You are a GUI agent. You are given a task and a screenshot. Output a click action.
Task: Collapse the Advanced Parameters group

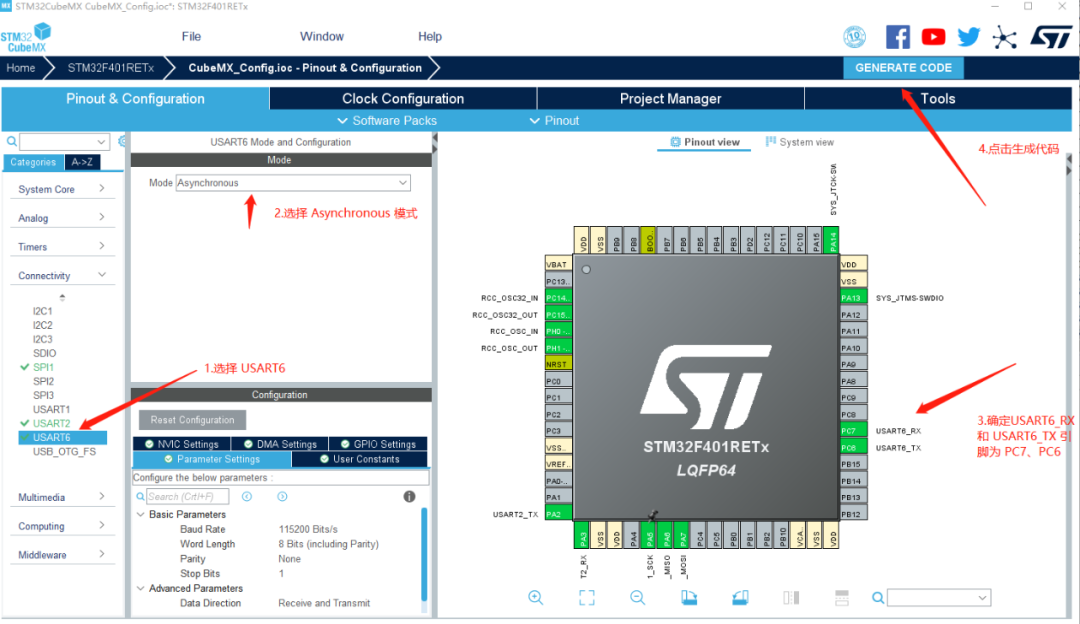(x=141, y=588)
